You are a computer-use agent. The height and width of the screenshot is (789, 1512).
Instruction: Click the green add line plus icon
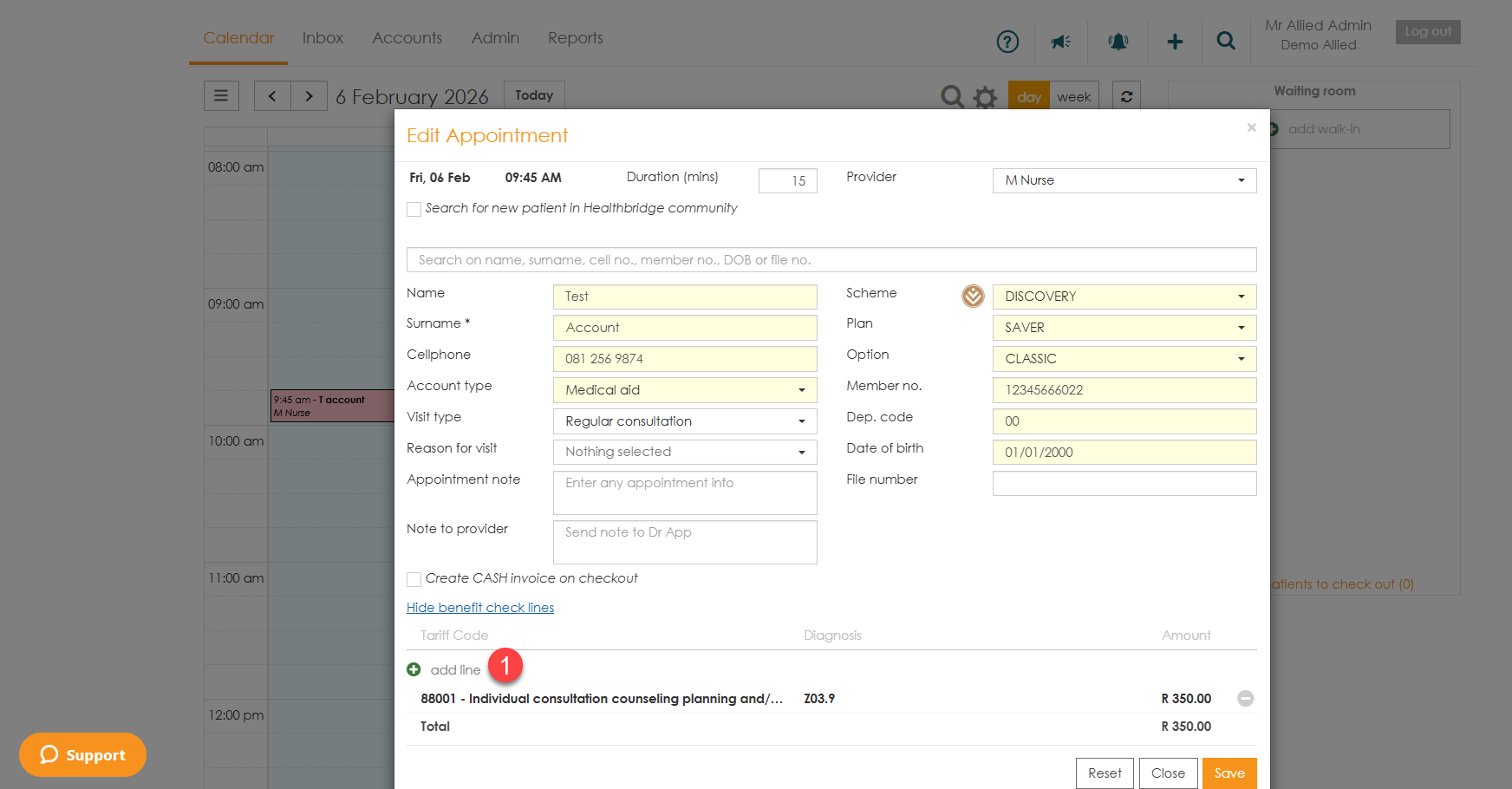[x=414, y=669]
